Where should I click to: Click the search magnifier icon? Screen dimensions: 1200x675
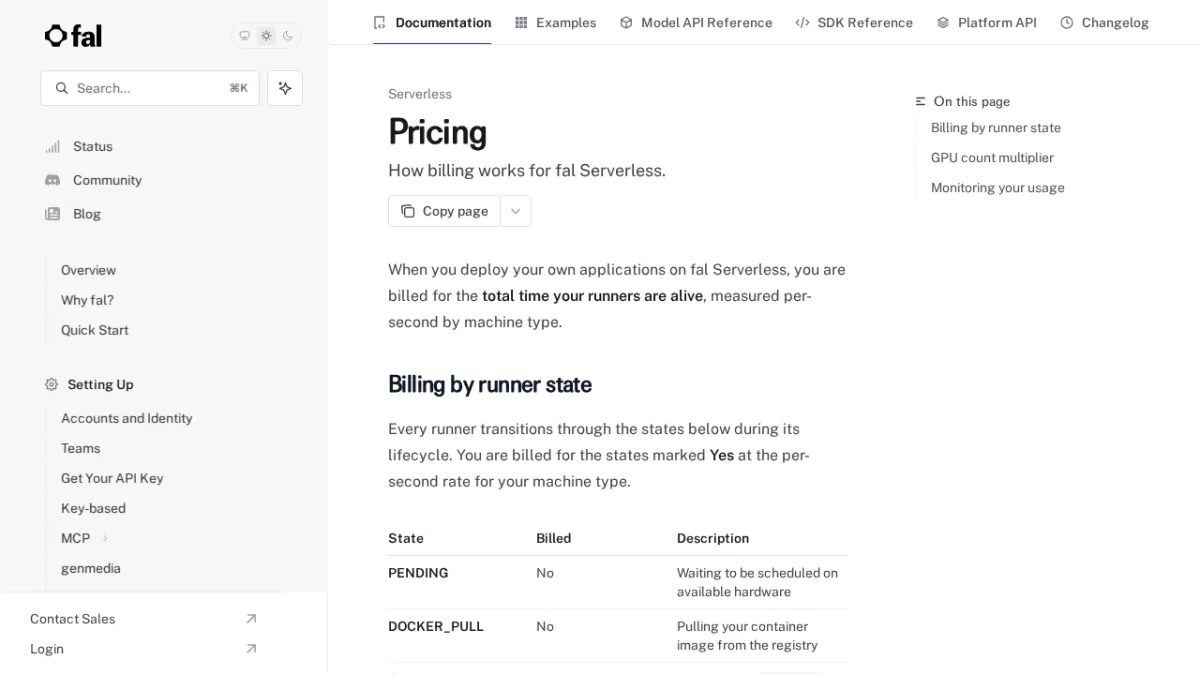pos(62,88)
